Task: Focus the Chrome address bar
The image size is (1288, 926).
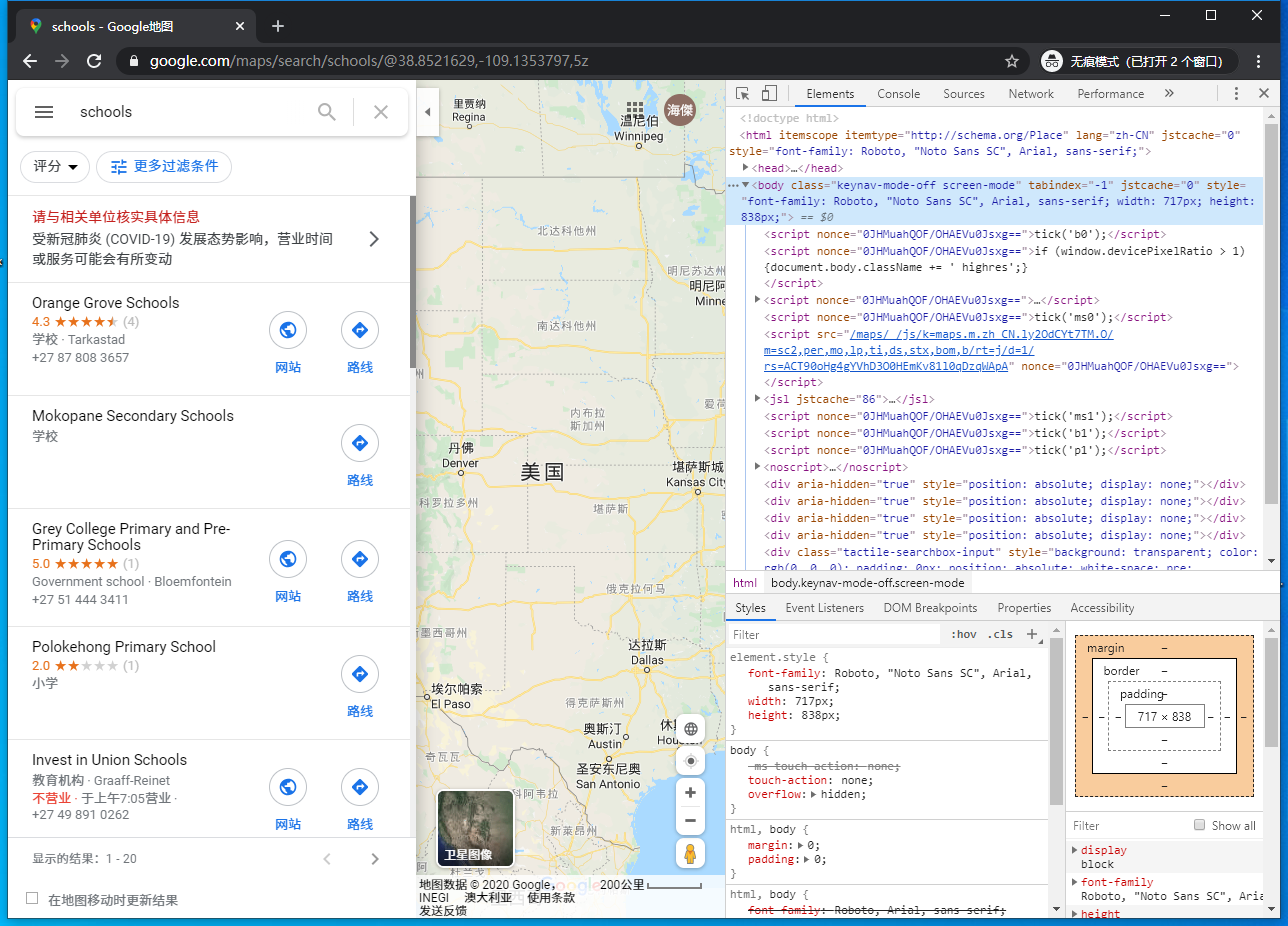Action: 570,61
